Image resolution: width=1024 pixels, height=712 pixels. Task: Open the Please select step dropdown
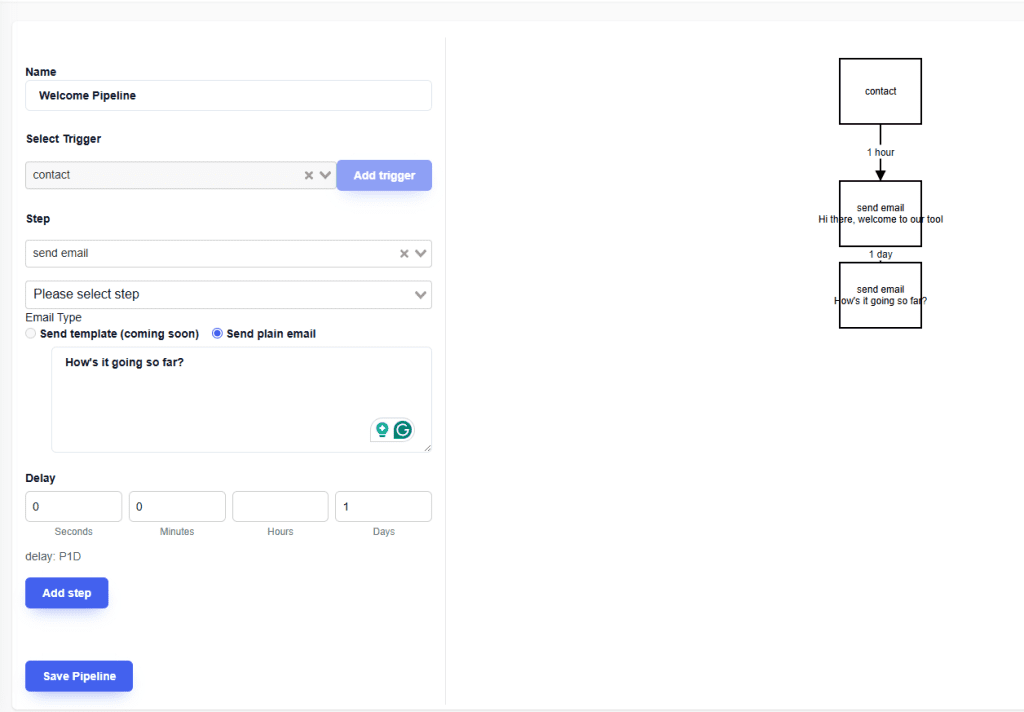click(x=228, y=295)
